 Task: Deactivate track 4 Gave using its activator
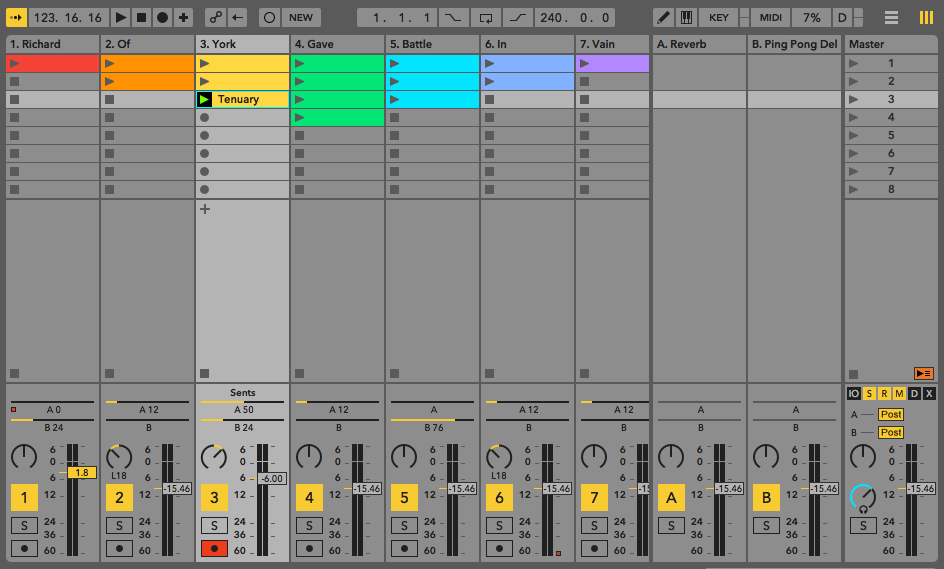[309, 497]
